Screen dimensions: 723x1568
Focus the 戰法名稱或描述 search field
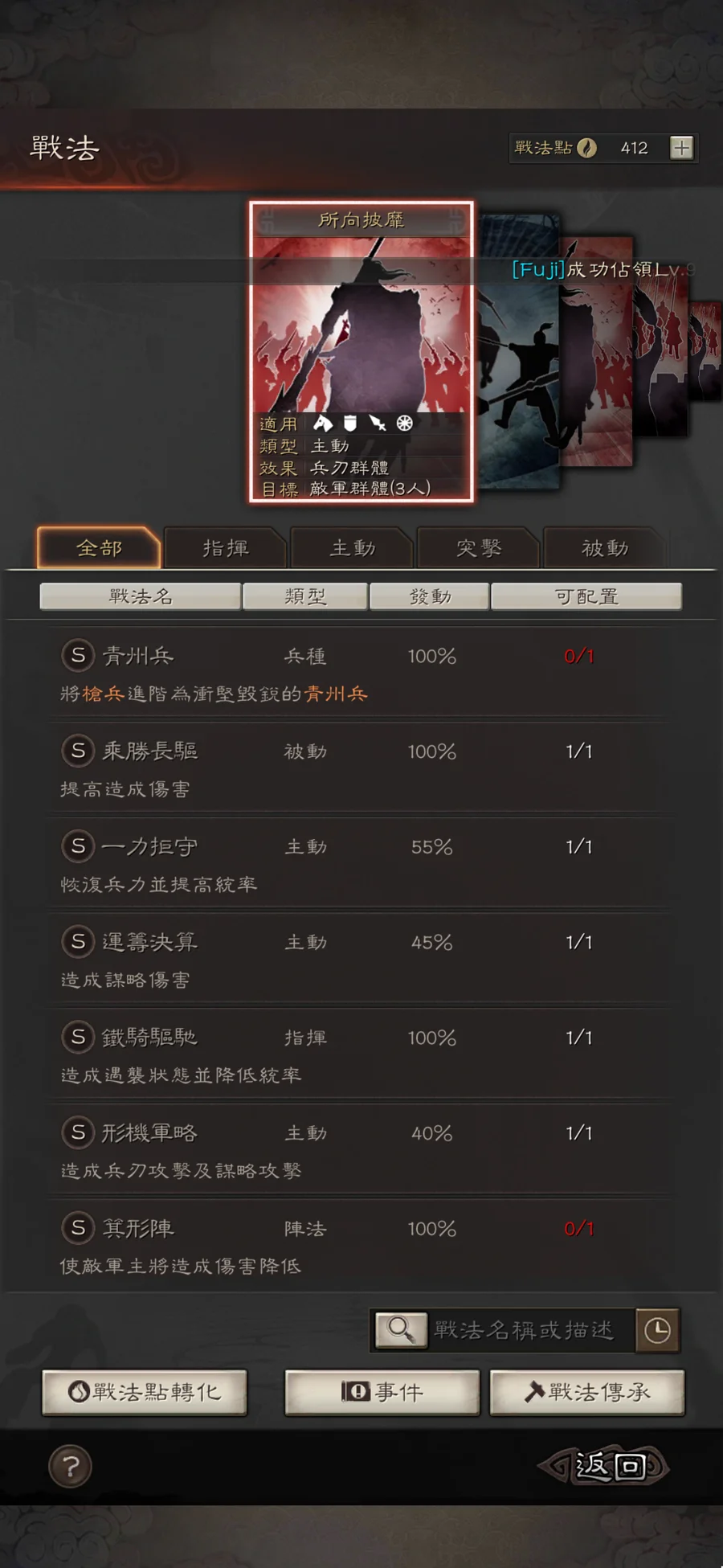(530, 1330)
